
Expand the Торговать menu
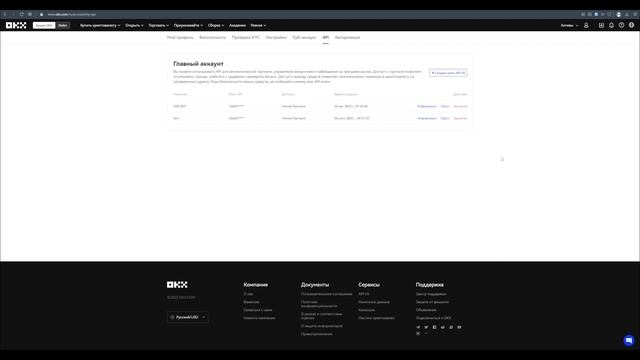coord(159,25)
